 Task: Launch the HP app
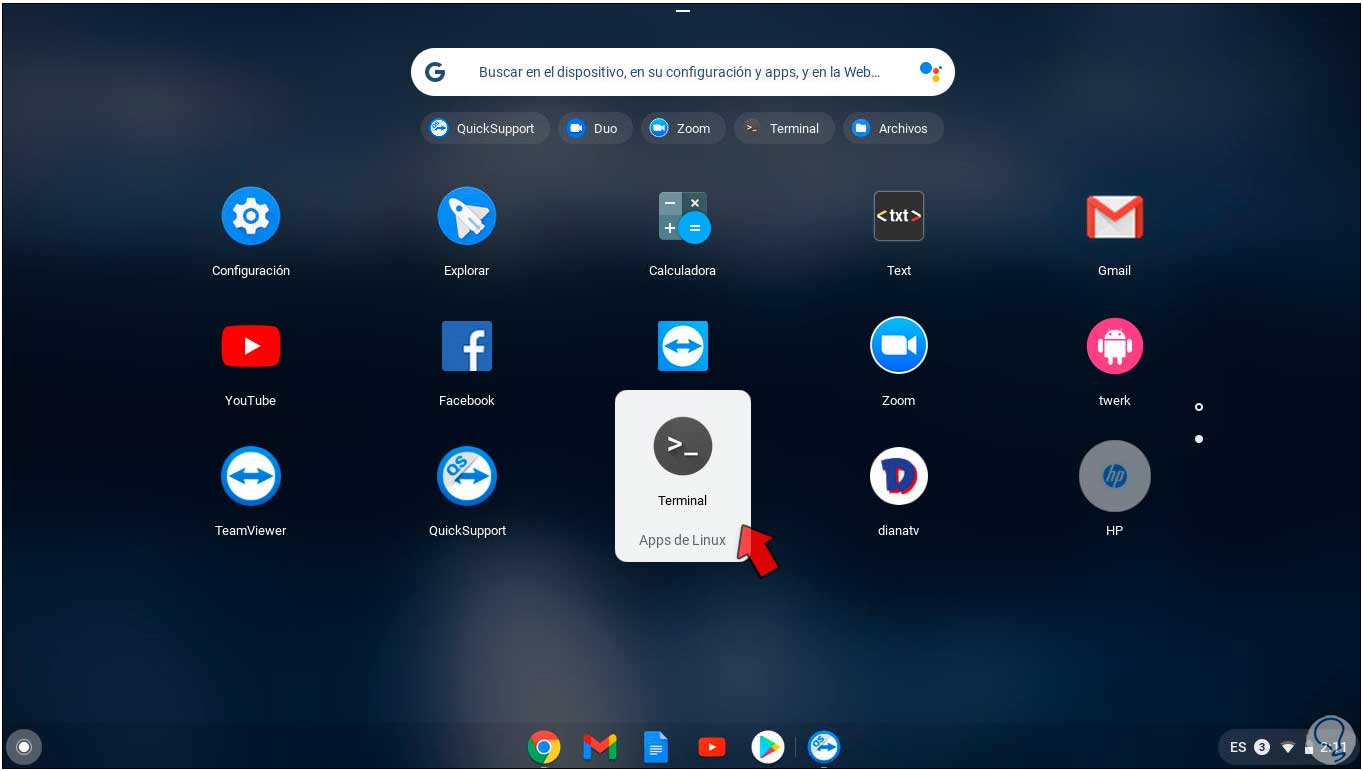click(1115, 476)
